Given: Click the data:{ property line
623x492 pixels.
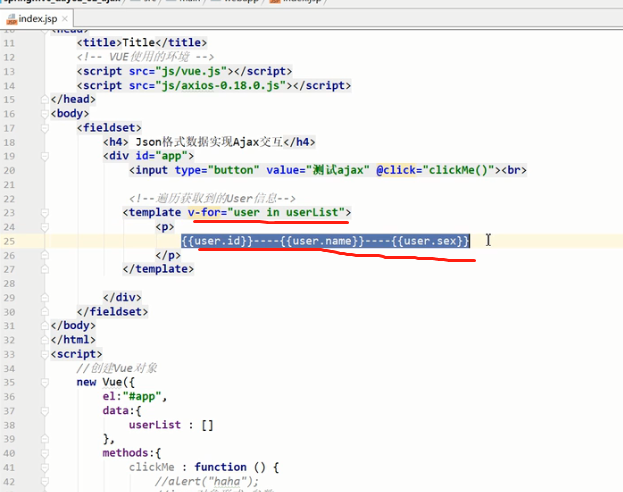Looking at the screenshot, I should pos(122,411).
